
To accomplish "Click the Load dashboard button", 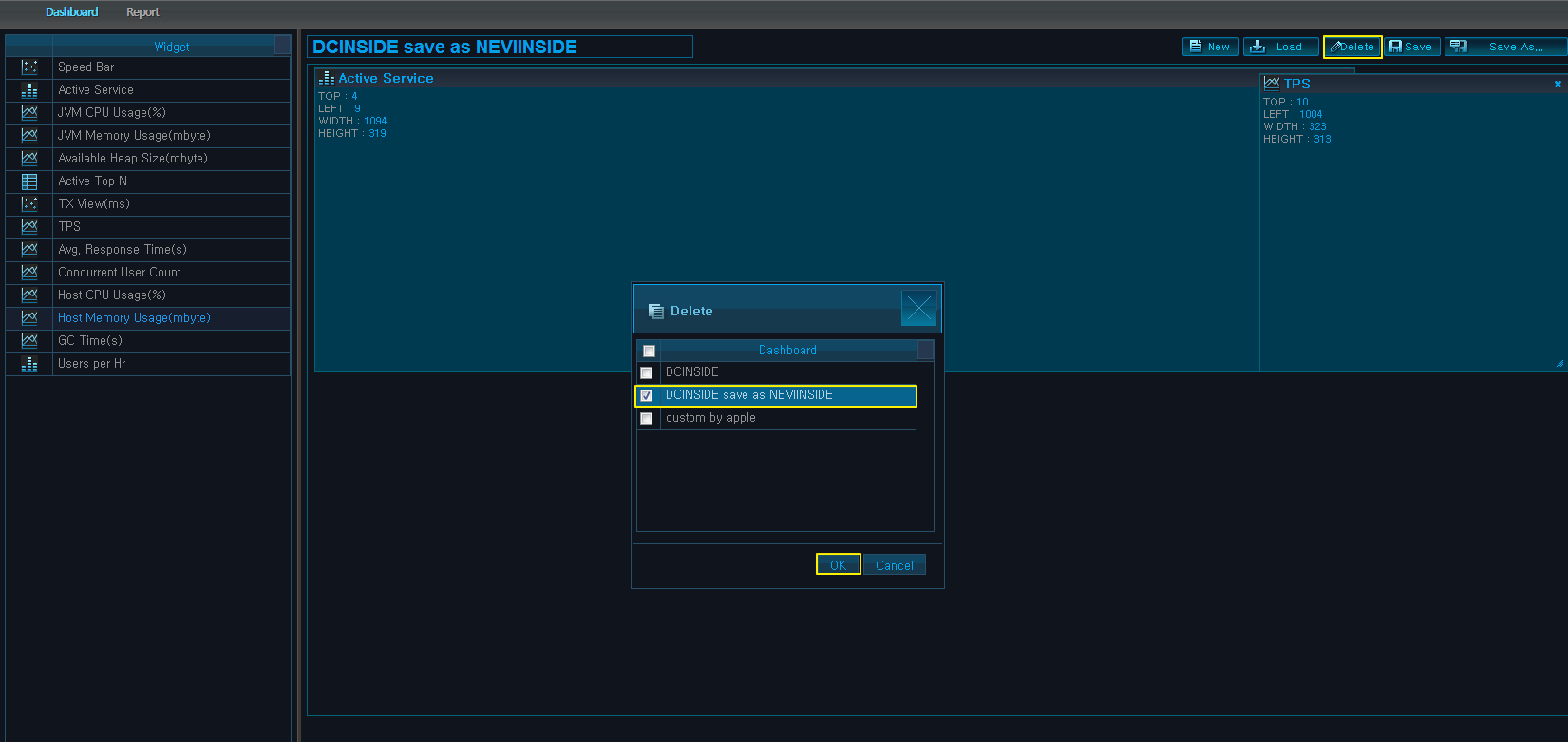I will point(1280,47).
